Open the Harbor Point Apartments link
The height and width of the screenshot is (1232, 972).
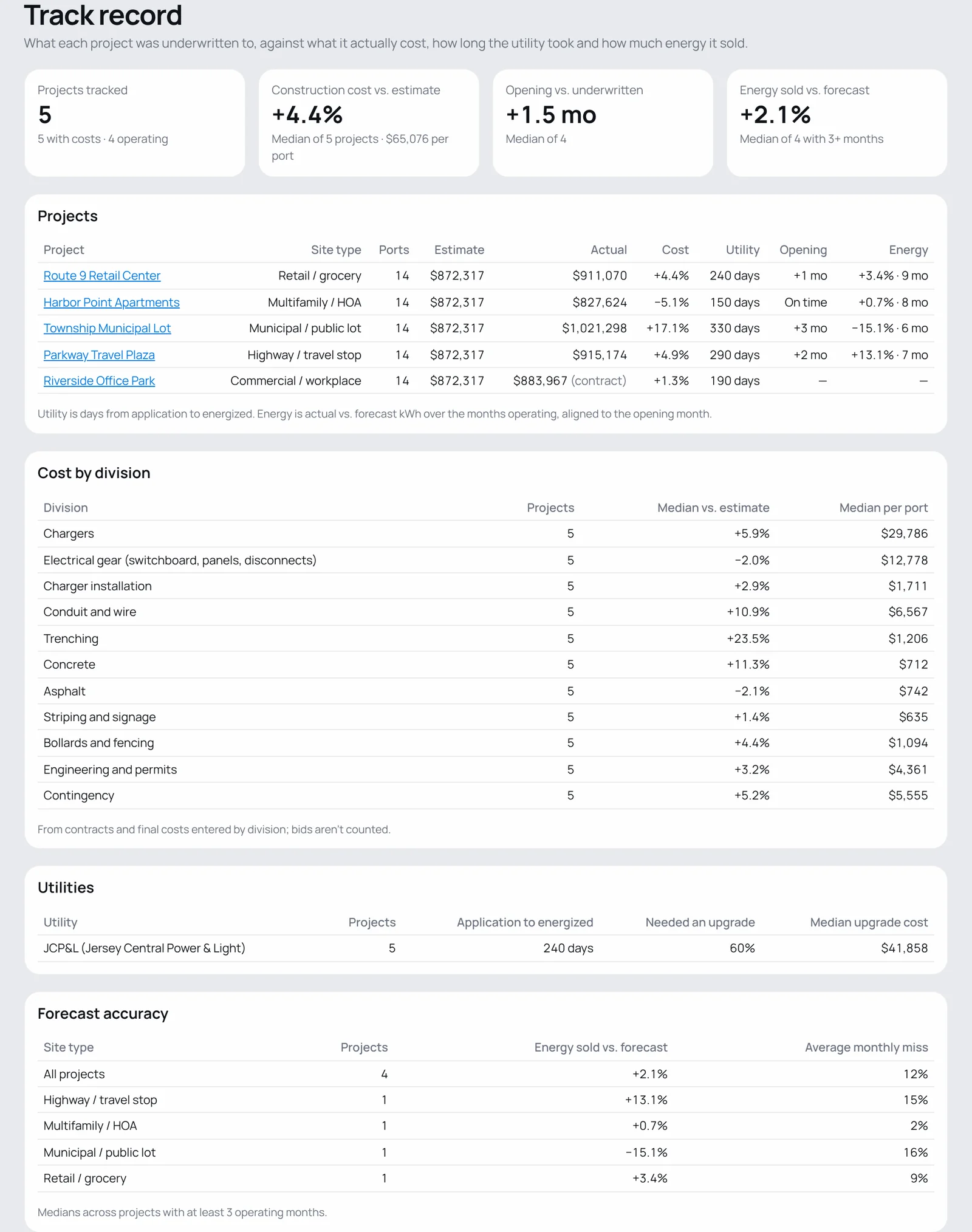click(x=111, y=303)
